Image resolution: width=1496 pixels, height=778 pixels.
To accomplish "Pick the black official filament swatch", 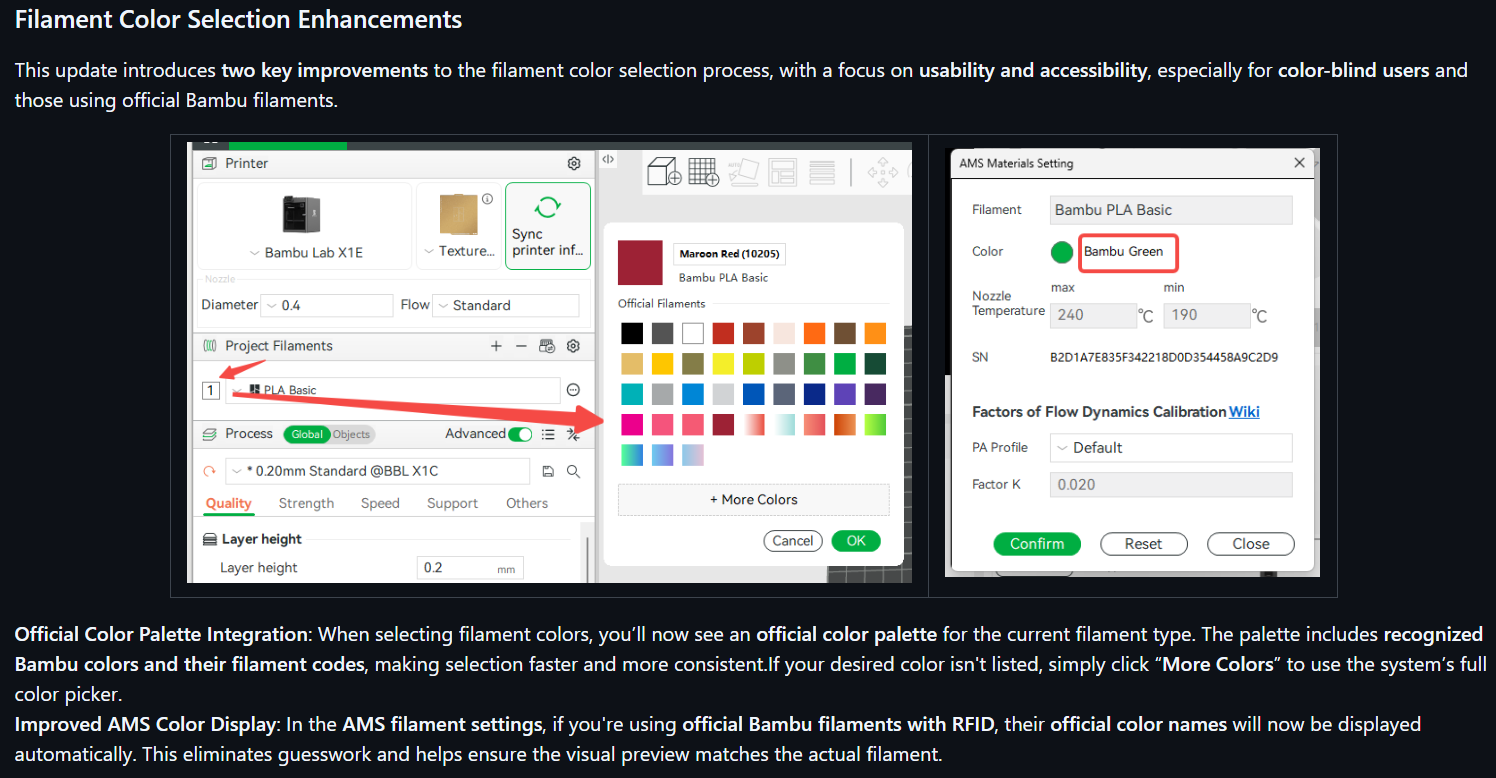I will coord(631,333).
